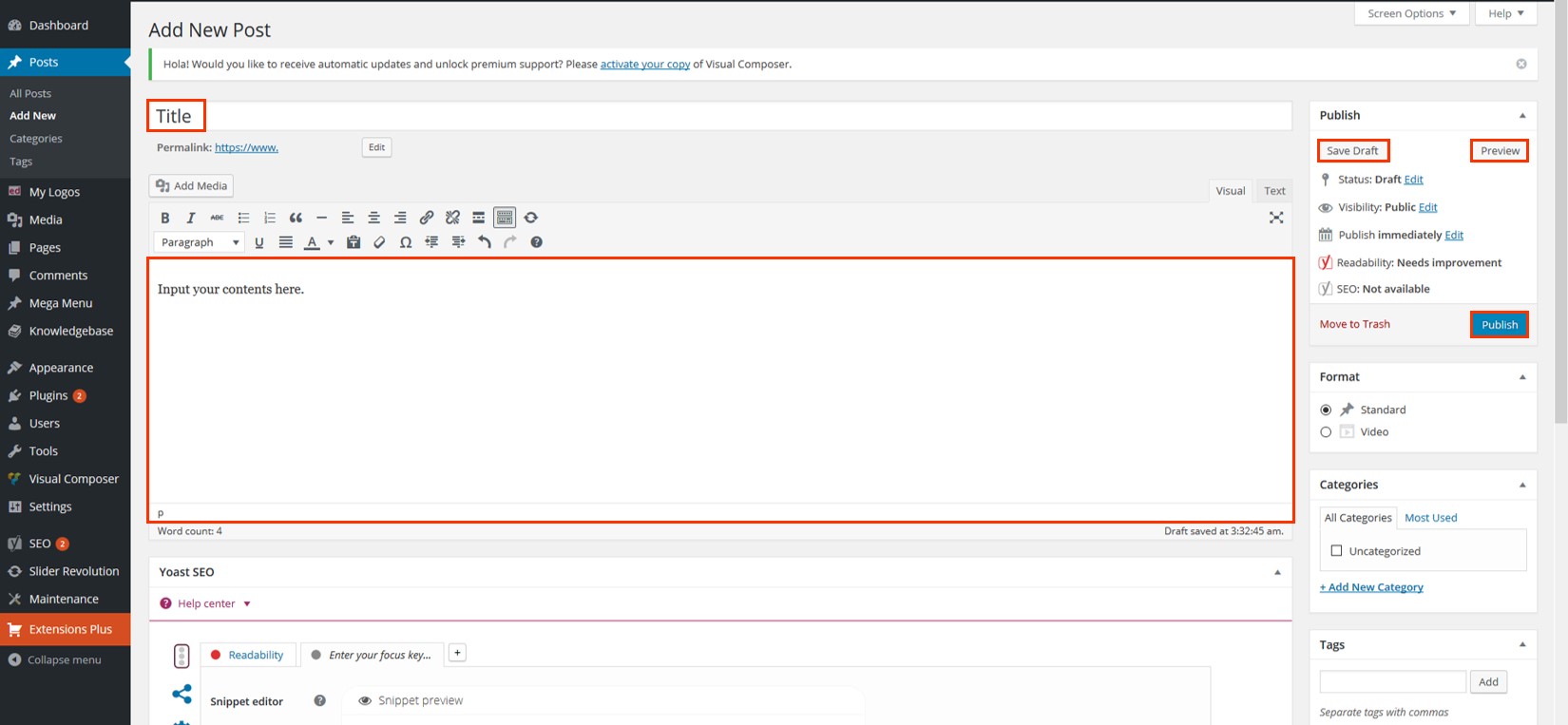Justify the paragraph text

click(x=285, y=242)
